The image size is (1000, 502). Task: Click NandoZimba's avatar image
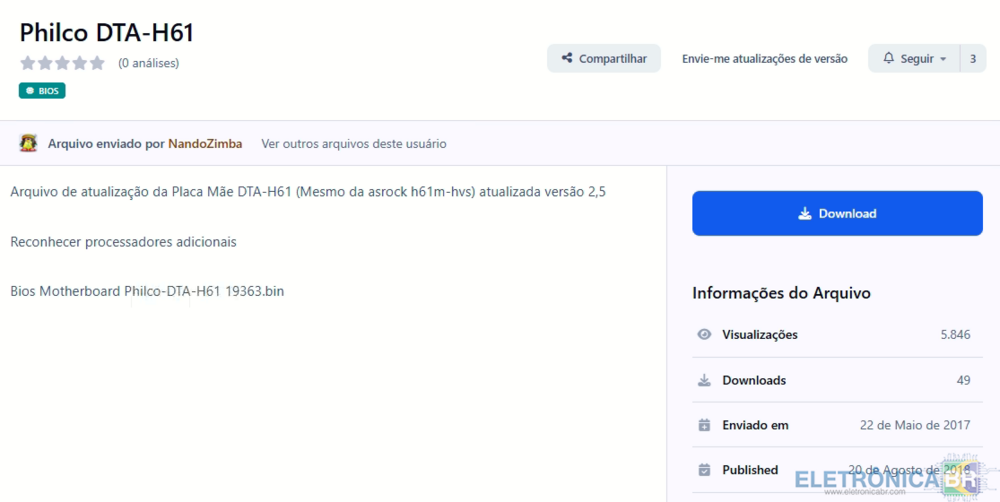click(28, 143)
